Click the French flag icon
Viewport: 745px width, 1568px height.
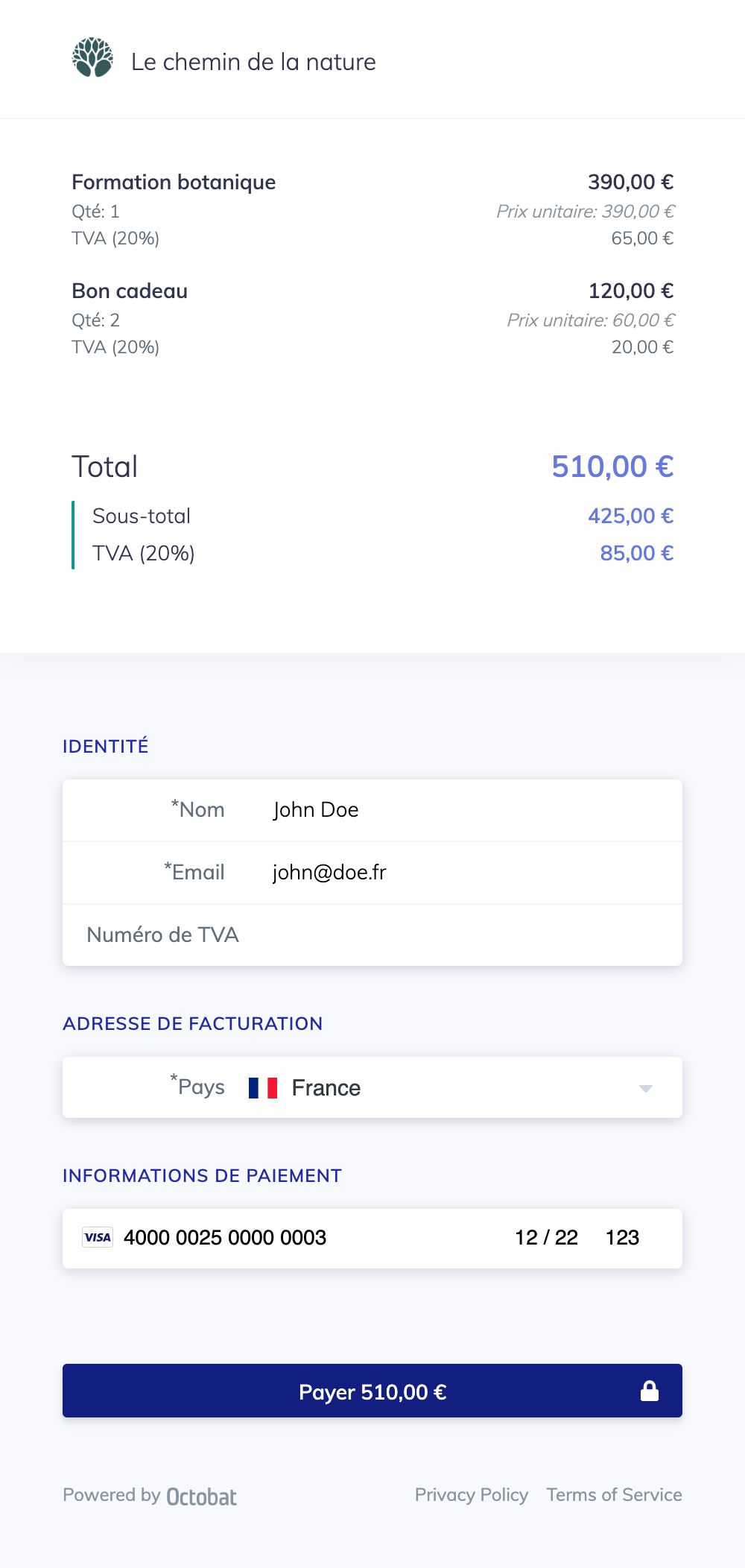(x=263, y=1088)
